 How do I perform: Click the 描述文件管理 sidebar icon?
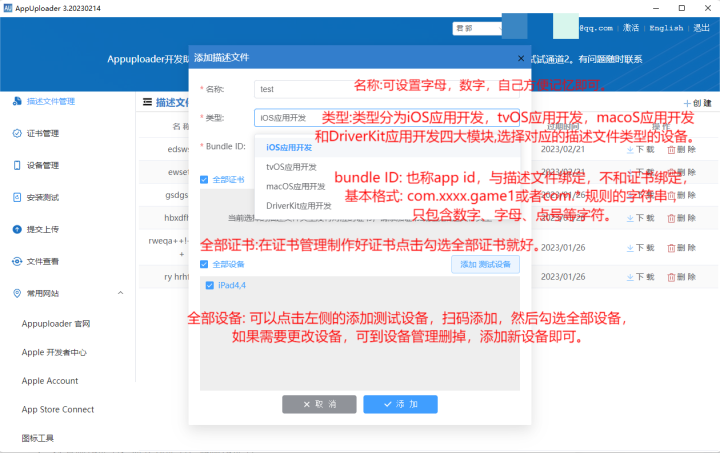tap(17, 101)
